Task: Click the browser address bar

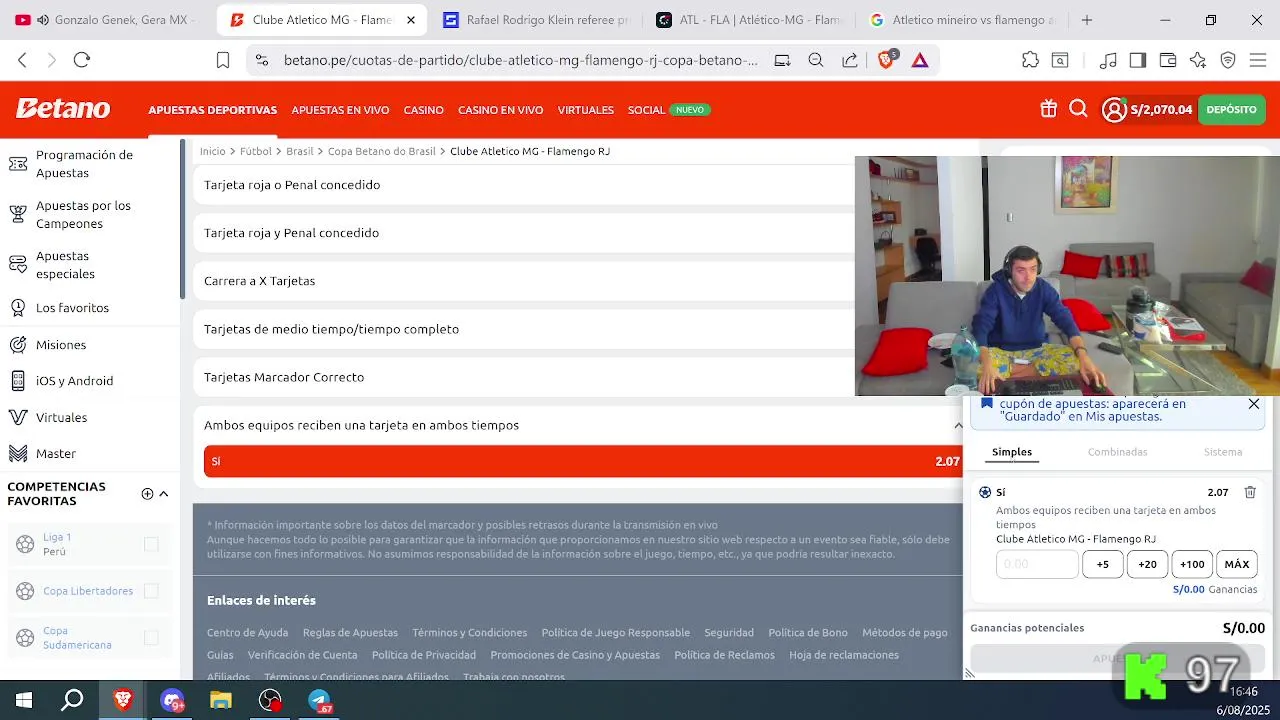Action: pos(520,60)
